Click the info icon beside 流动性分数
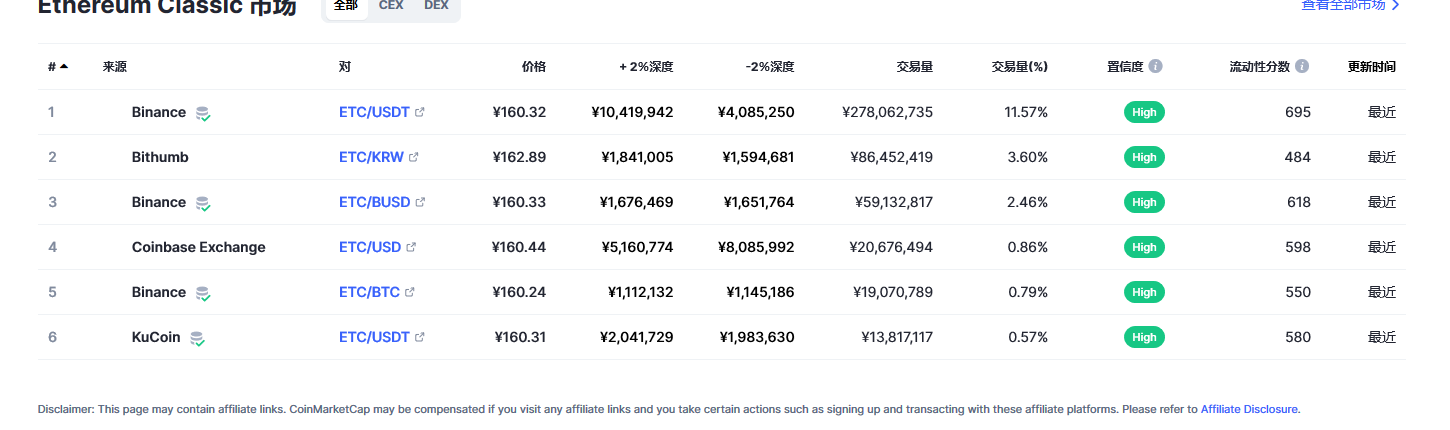This screenshot has width=1450, height=430. (x=1302, y=67)
